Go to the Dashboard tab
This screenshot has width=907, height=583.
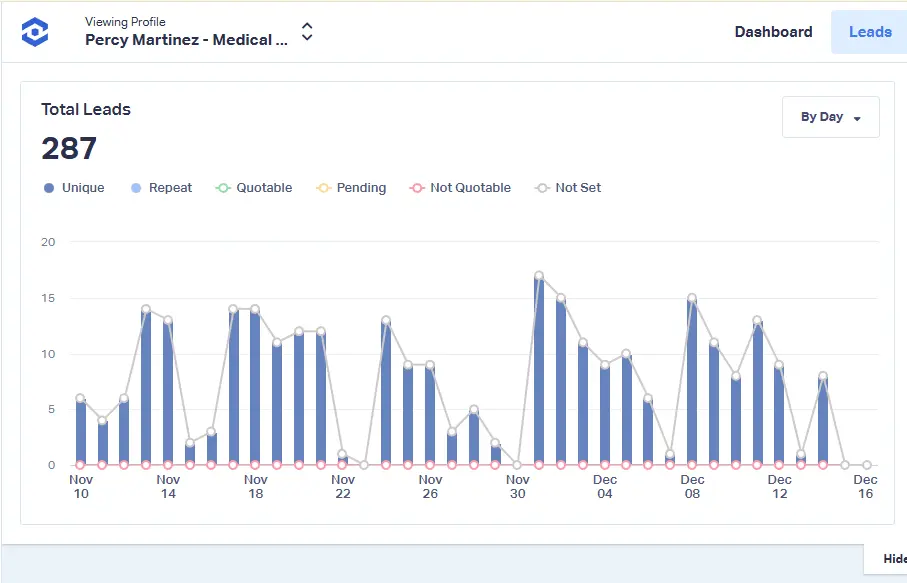pos(773,32)
